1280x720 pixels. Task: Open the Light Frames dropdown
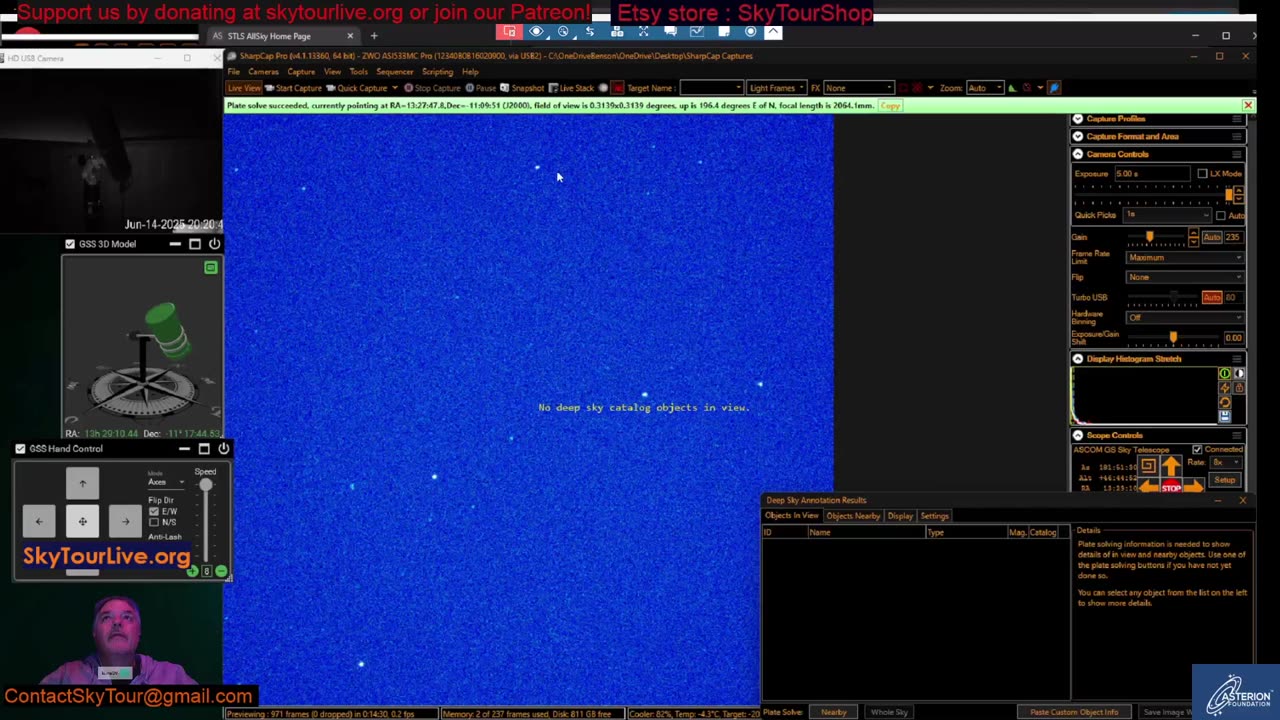(776, 88)
